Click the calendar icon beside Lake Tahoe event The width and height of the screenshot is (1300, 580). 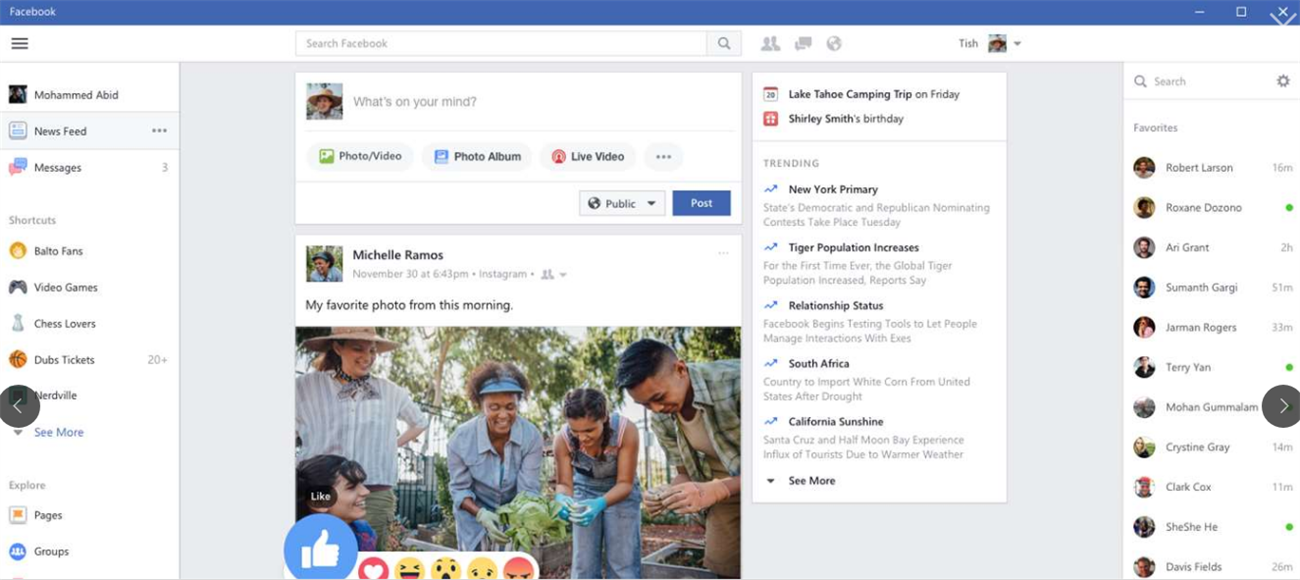[x=770, y=94]
